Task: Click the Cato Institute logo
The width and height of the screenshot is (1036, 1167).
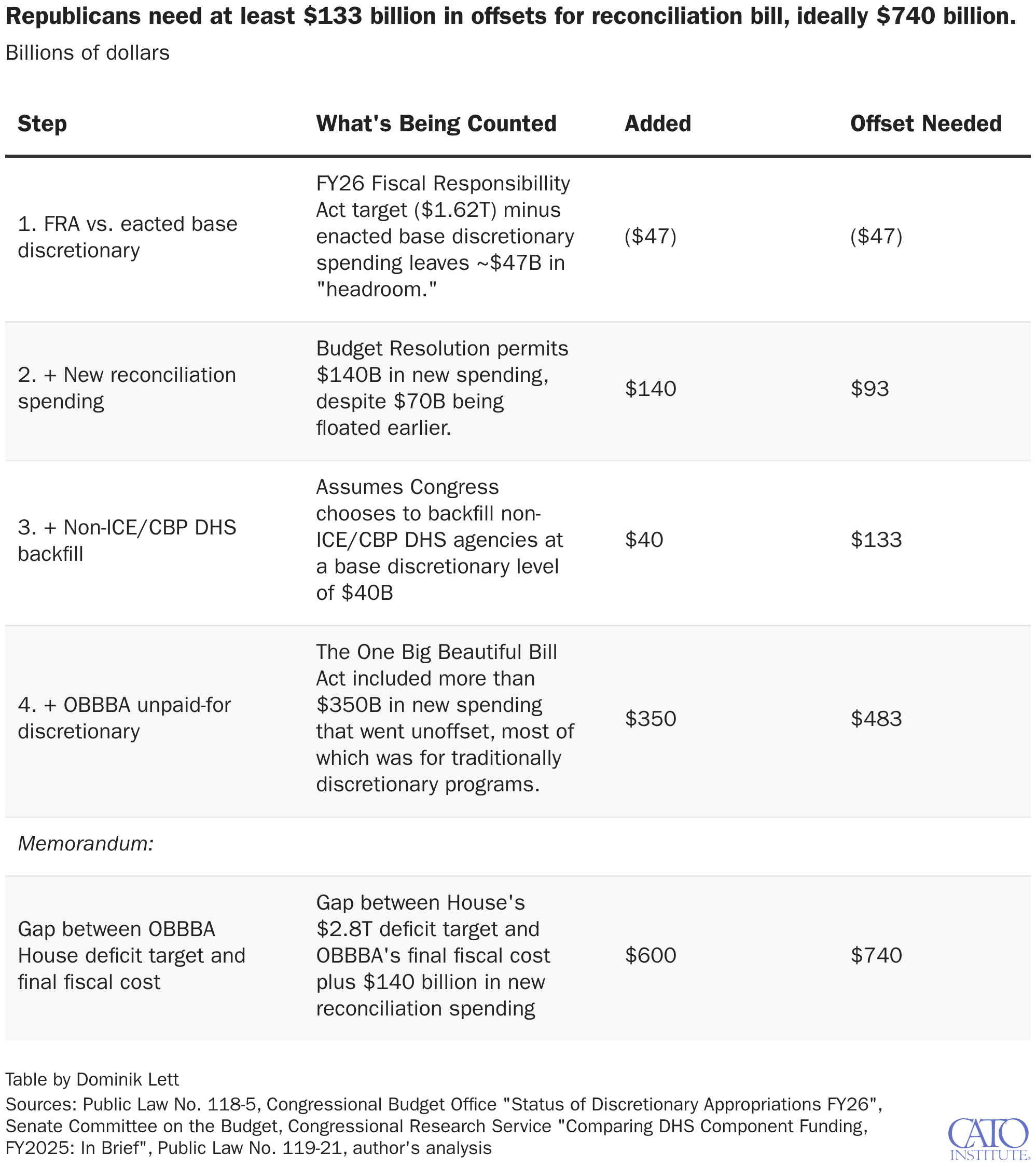Action: [988, 1138]
